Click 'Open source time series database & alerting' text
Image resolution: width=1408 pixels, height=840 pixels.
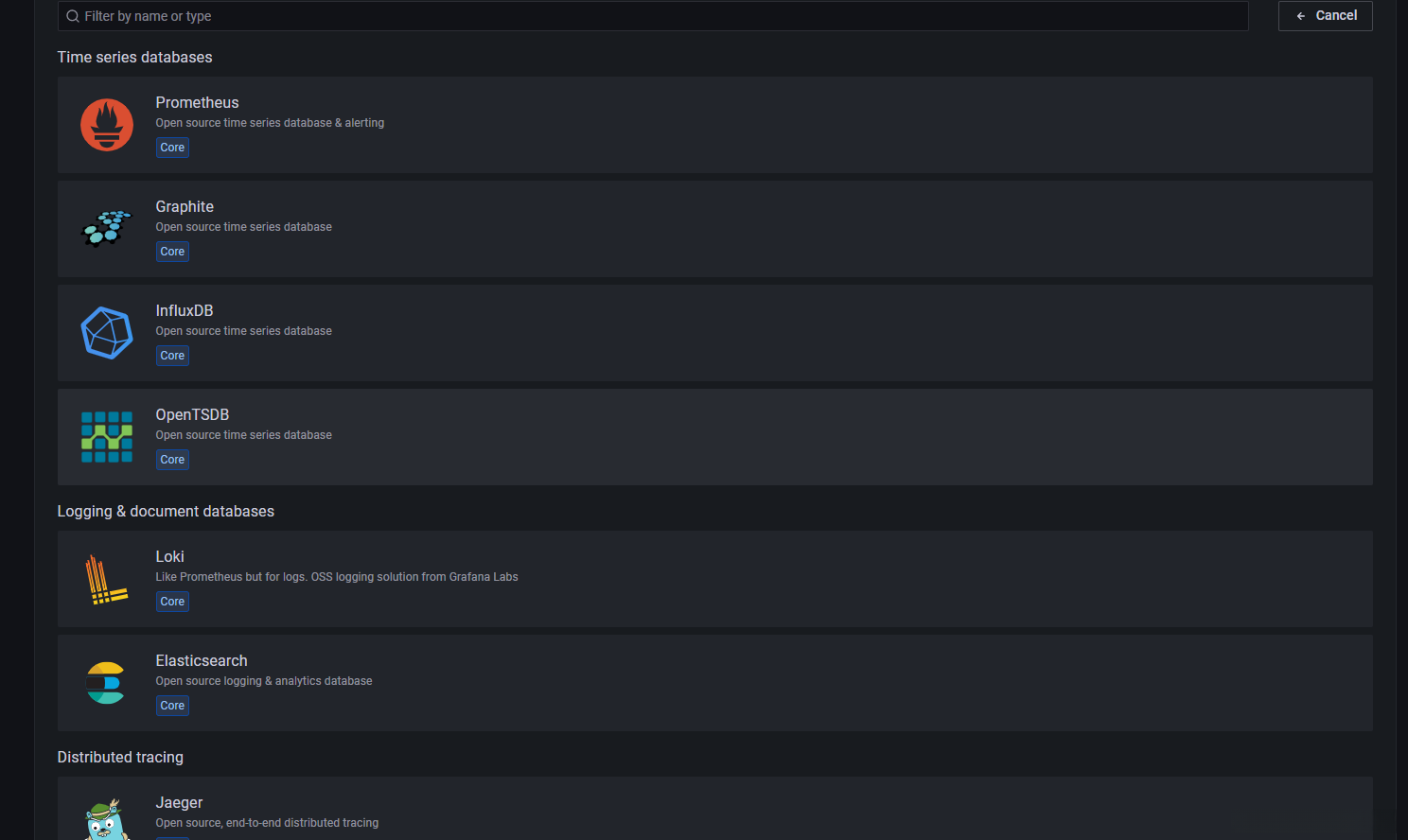coord(270,123)
